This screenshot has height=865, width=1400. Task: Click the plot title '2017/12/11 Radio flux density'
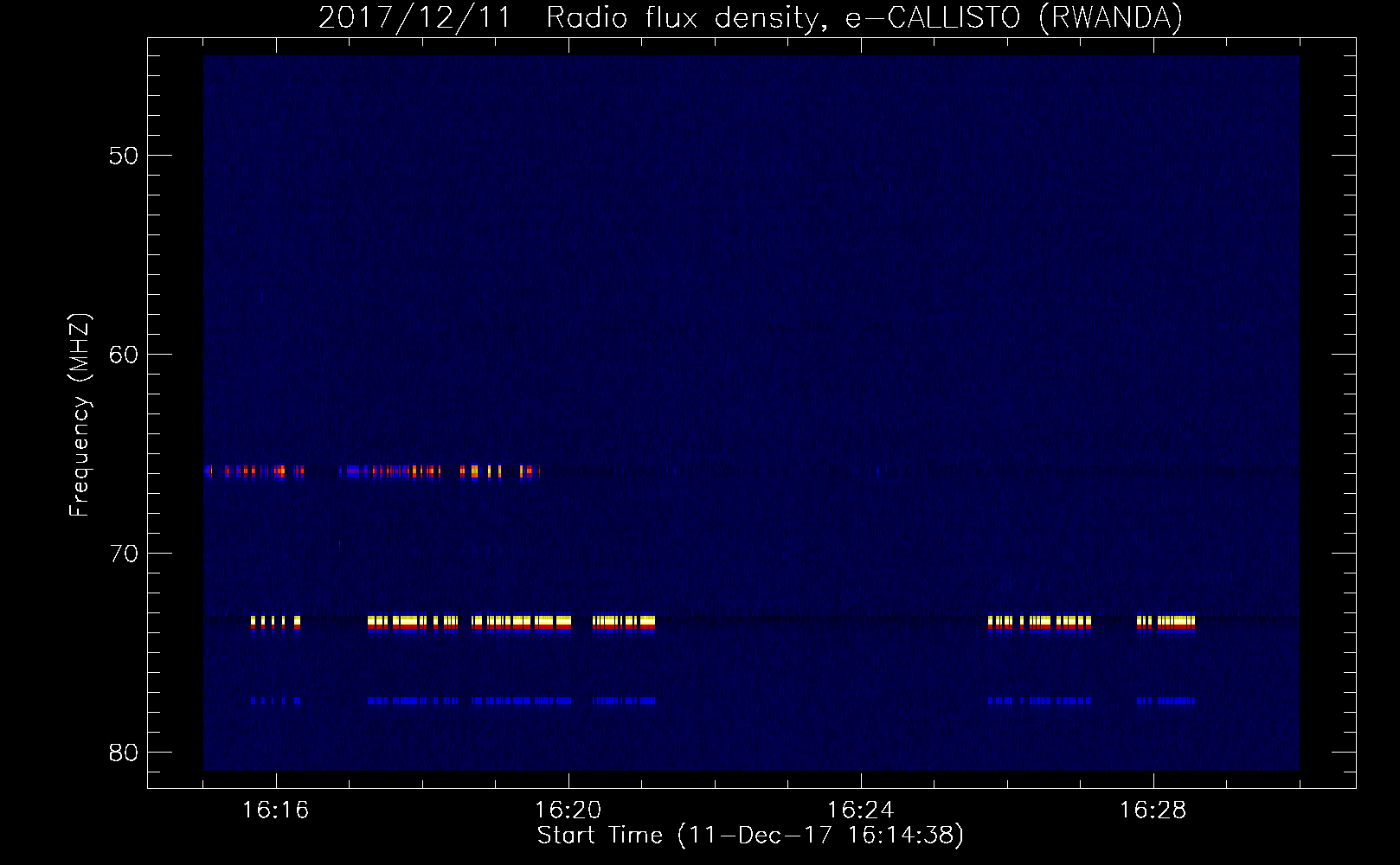[750, 17]
